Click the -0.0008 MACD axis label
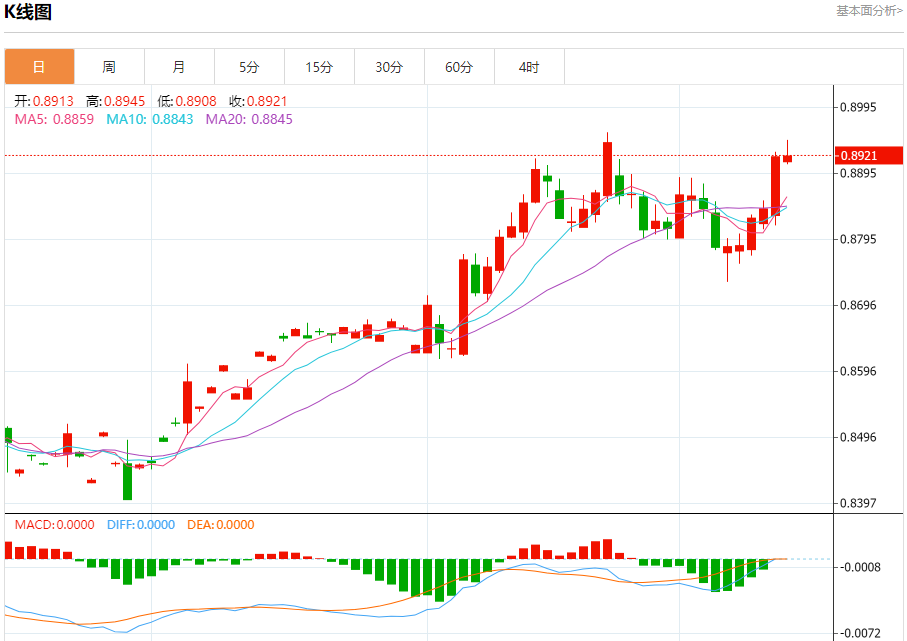907x641 pixels. [x=860, y=567]
